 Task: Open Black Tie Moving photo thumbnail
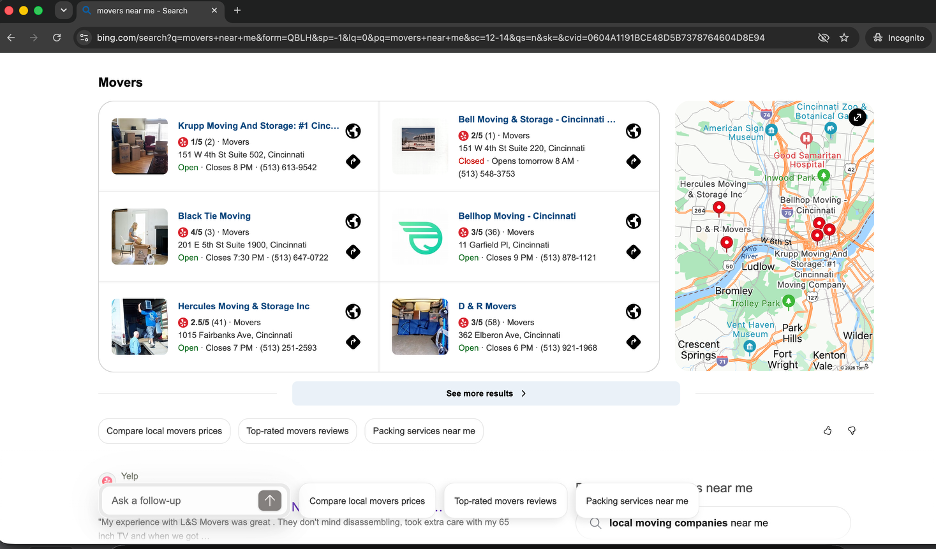tap(140, 236)
